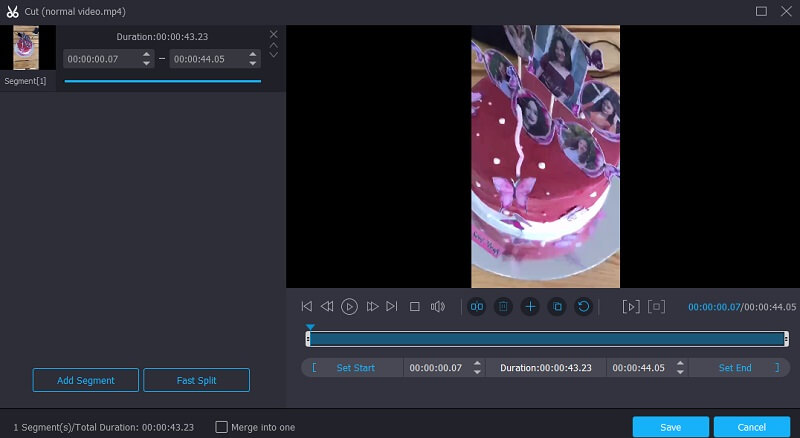Reset the cut with circular arrow icon

584,306
